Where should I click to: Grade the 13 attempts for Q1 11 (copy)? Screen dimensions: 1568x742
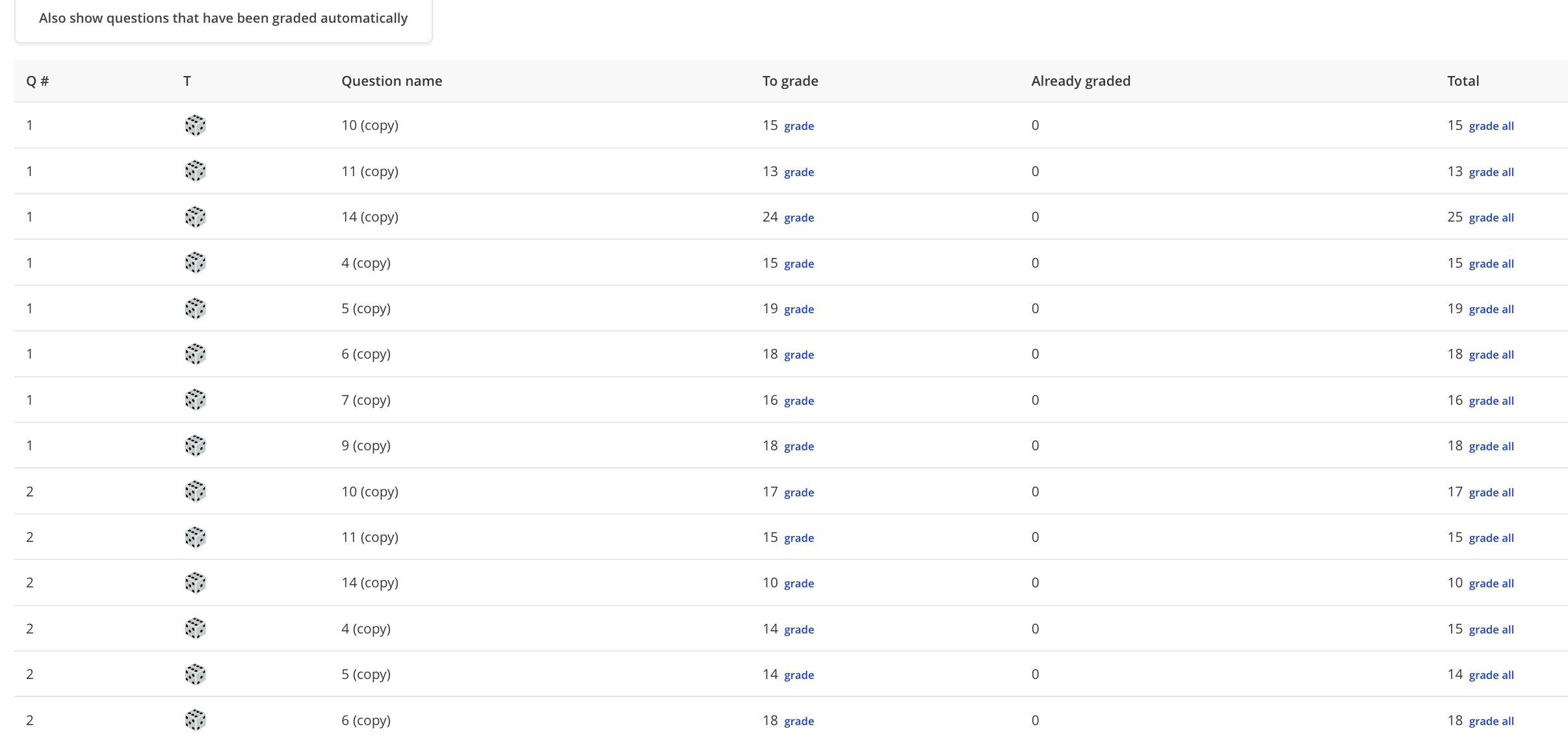tap(799, 172)
